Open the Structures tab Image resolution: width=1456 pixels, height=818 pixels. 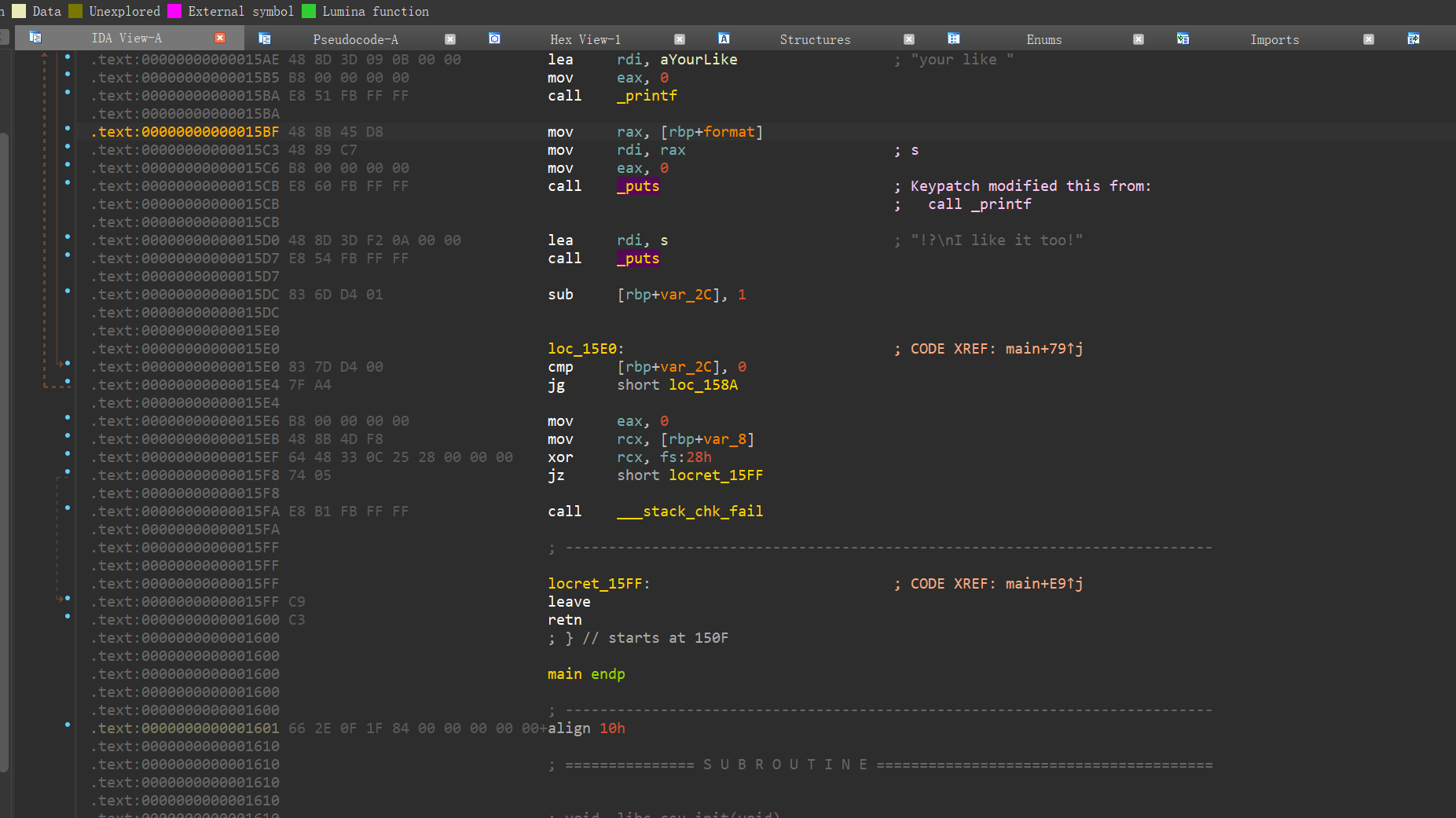coord(815,39)
